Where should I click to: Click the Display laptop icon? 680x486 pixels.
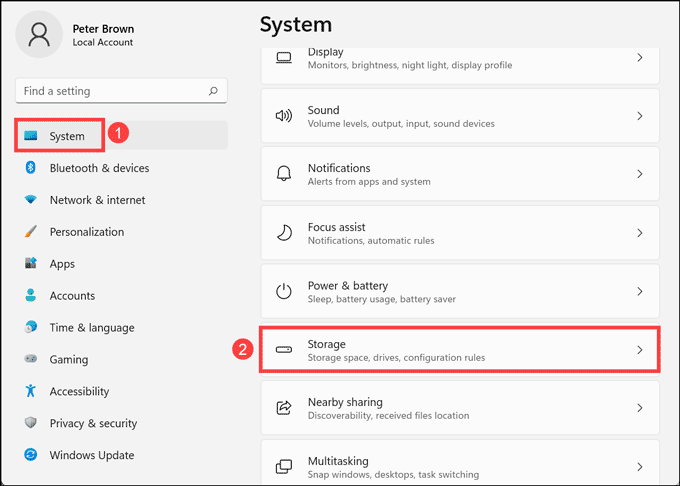point(284,58)
